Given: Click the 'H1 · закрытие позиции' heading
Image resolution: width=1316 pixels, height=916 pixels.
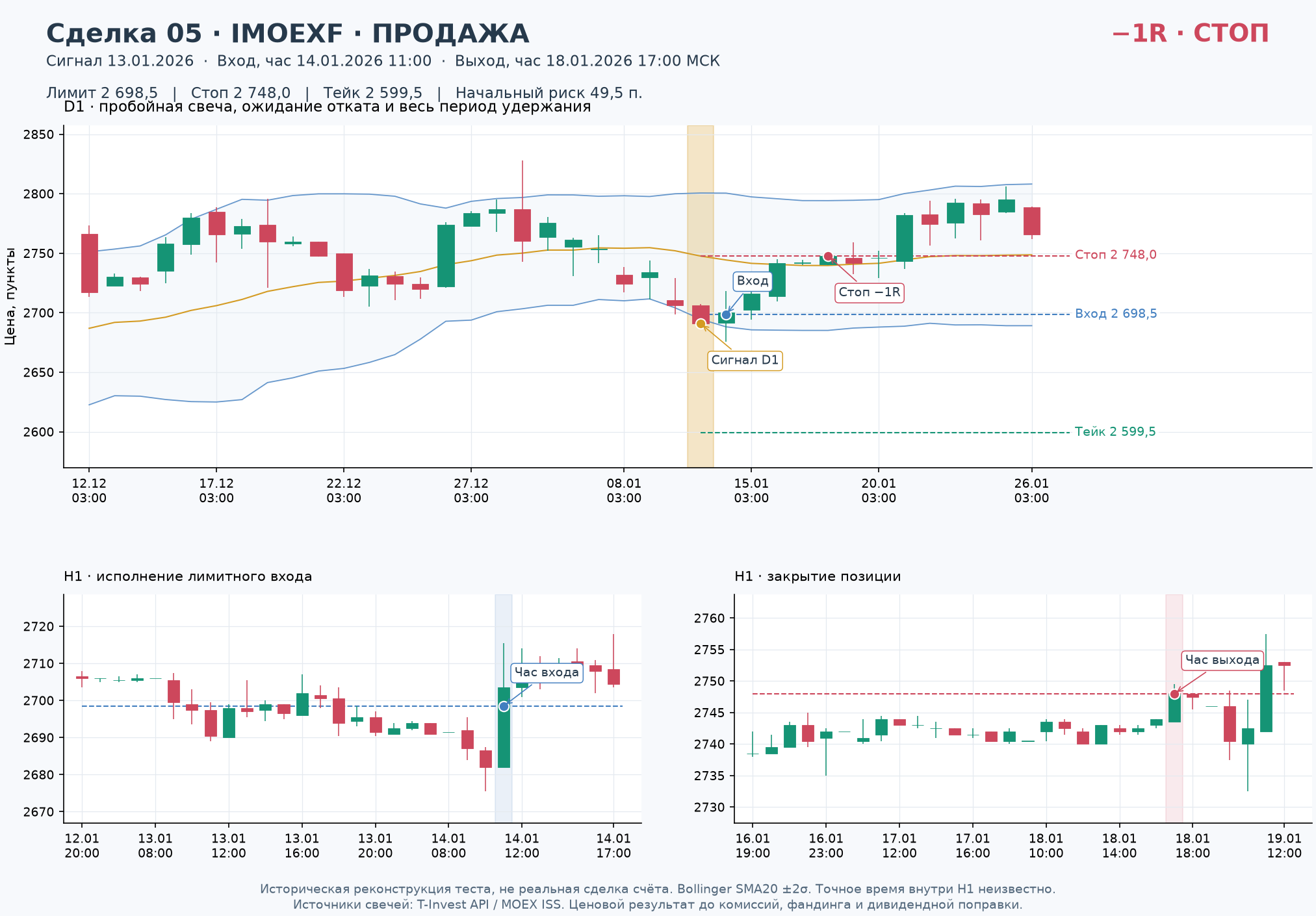Looking at the screenshot, I should point(818,577).
